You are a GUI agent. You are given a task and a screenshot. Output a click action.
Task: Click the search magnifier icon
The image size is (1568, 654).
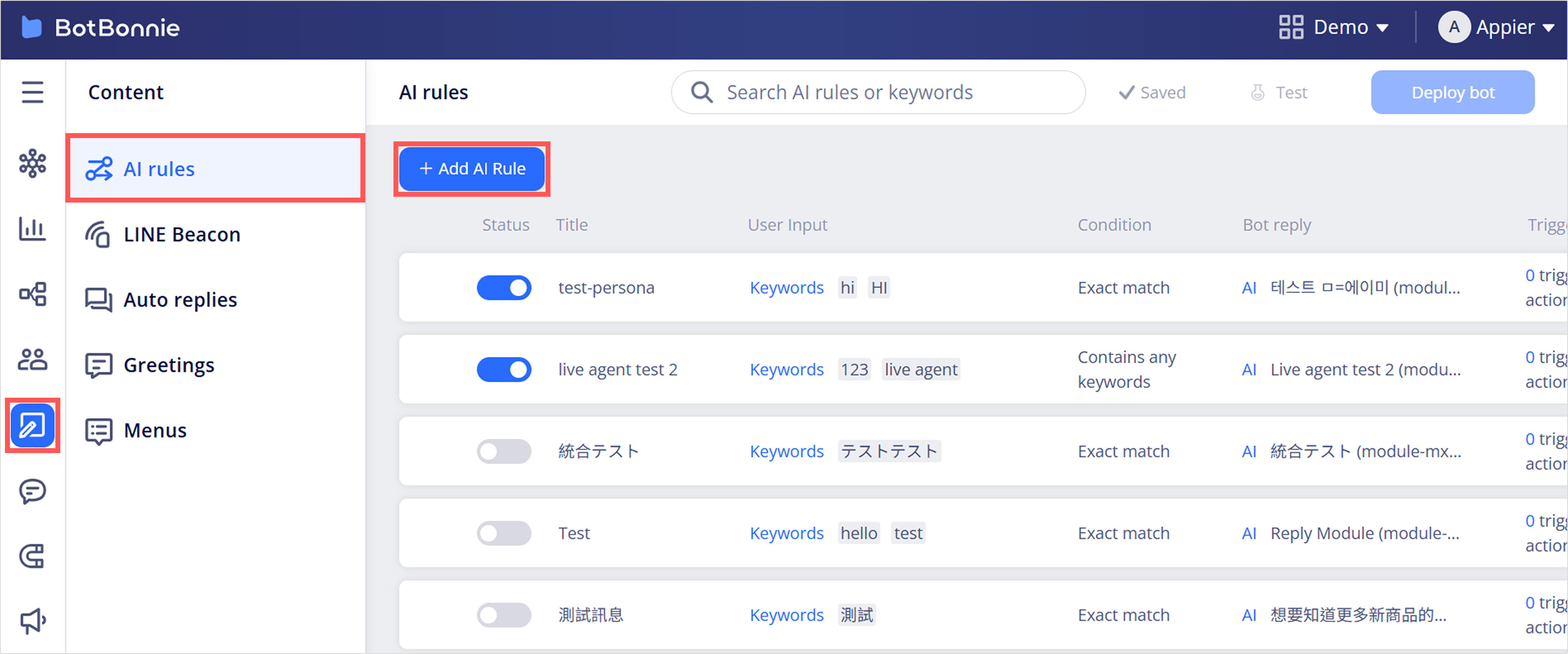[x=701, y=93]
